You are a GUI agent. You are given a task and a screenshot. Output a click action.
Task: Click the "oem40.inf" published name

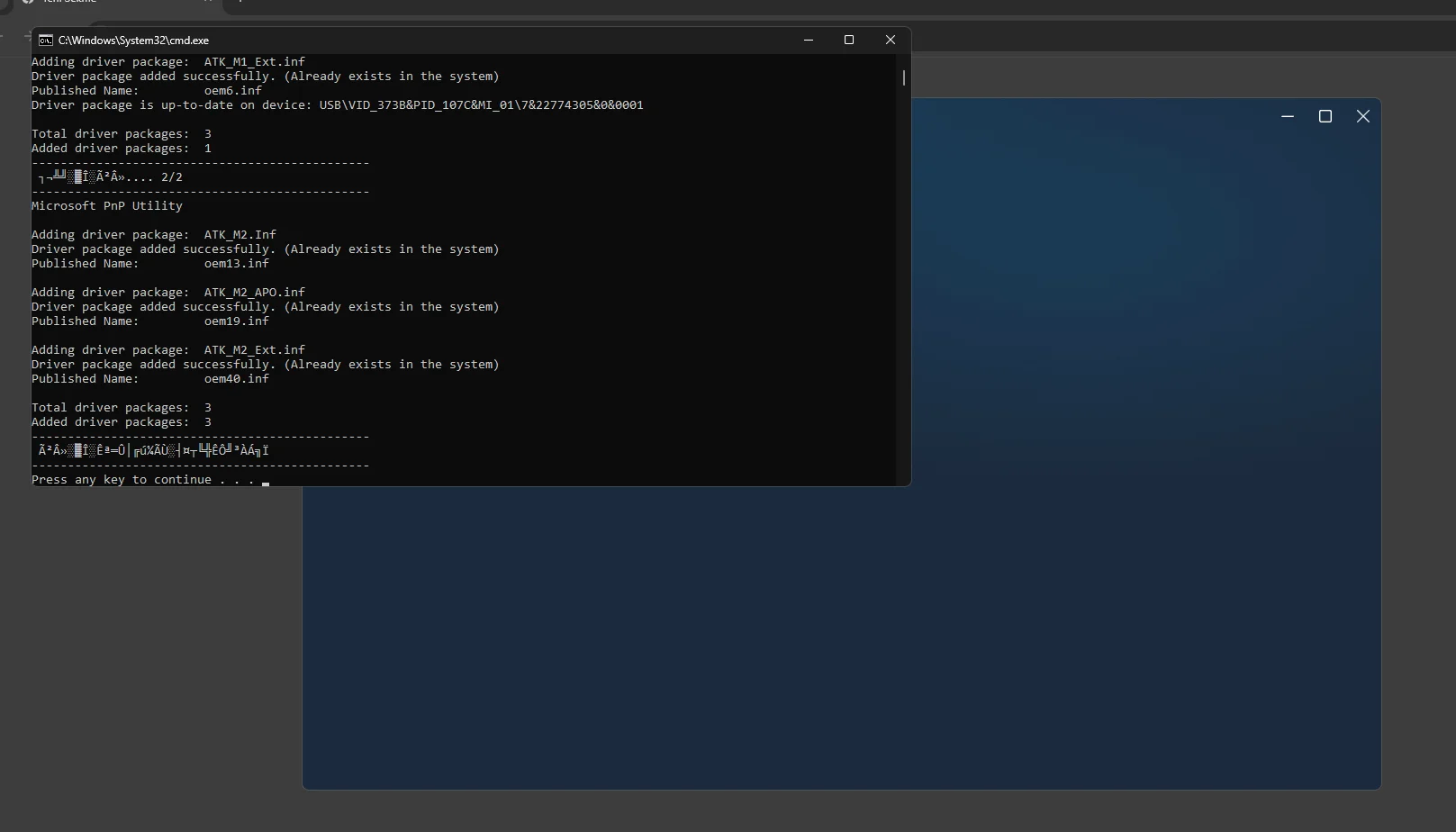(x=237, y=379)
